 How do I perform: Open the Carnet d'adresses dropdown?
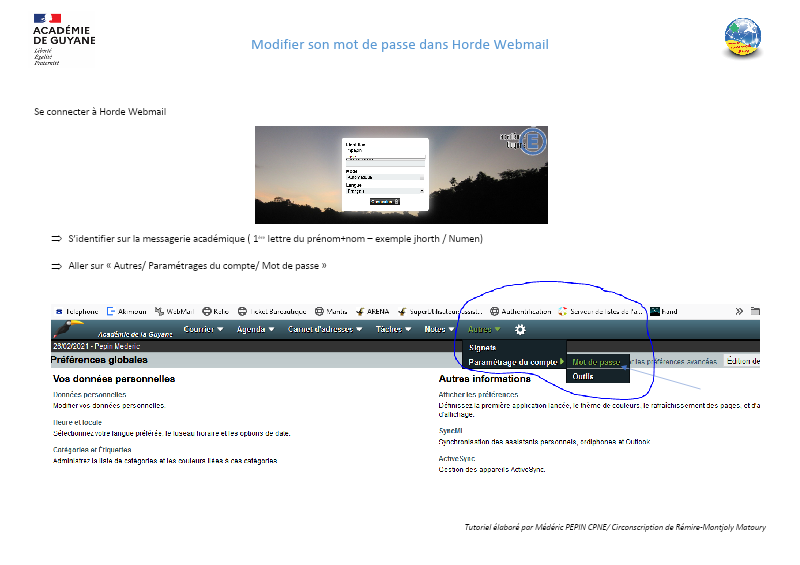pyautogui.click(x=323, y=329)
